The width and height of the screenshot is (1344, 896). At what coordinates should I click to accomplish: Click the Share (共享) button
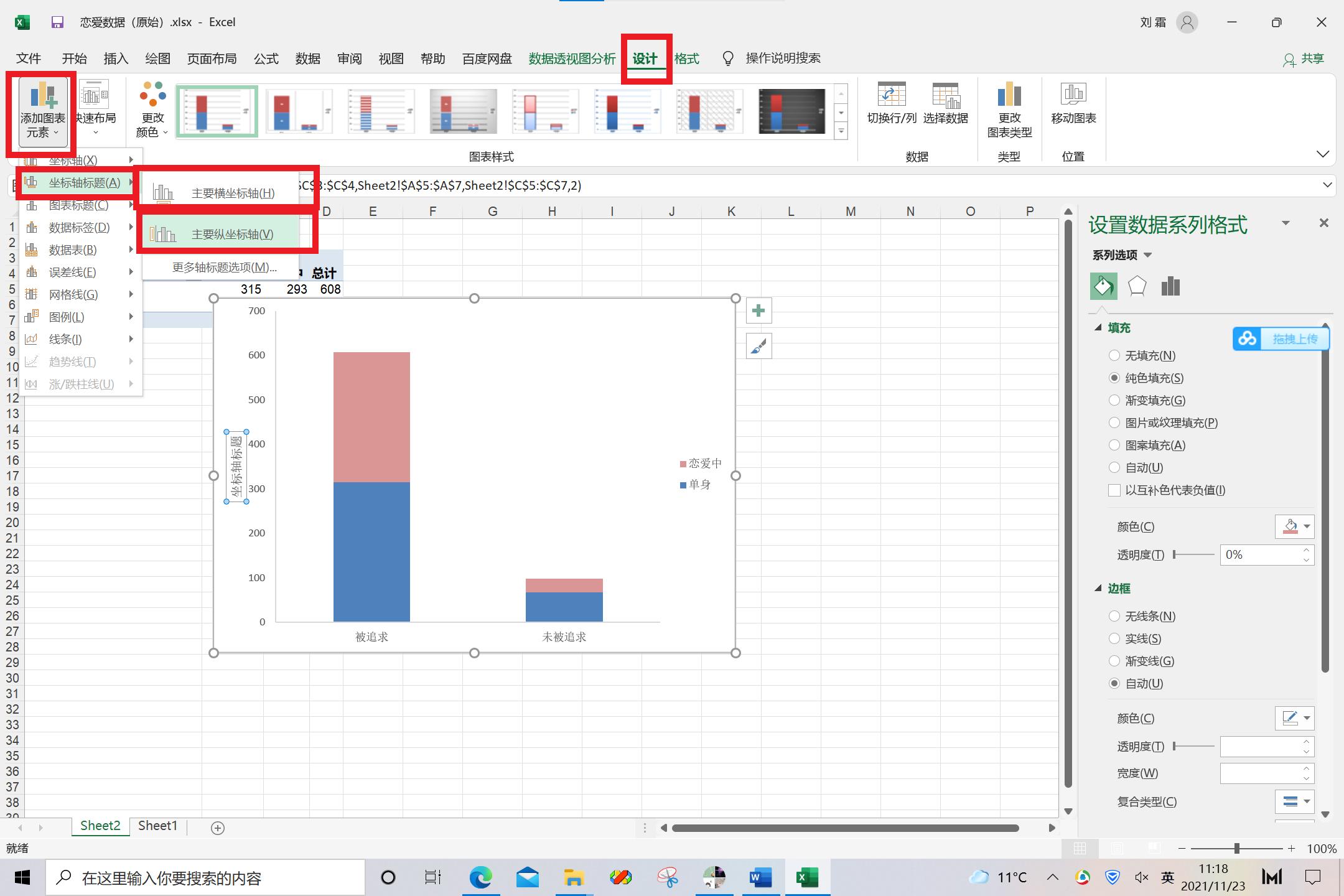tap(1304, 58)
